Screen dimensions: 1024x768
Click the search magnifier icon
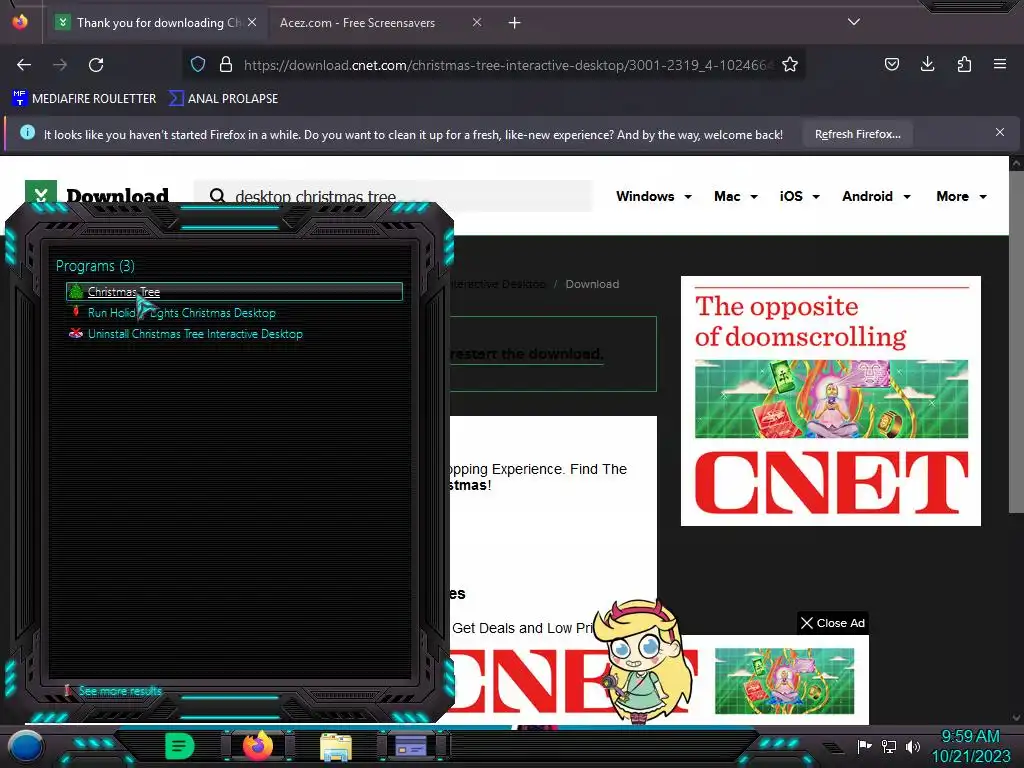pyautogui.click(x=217, y=196)
